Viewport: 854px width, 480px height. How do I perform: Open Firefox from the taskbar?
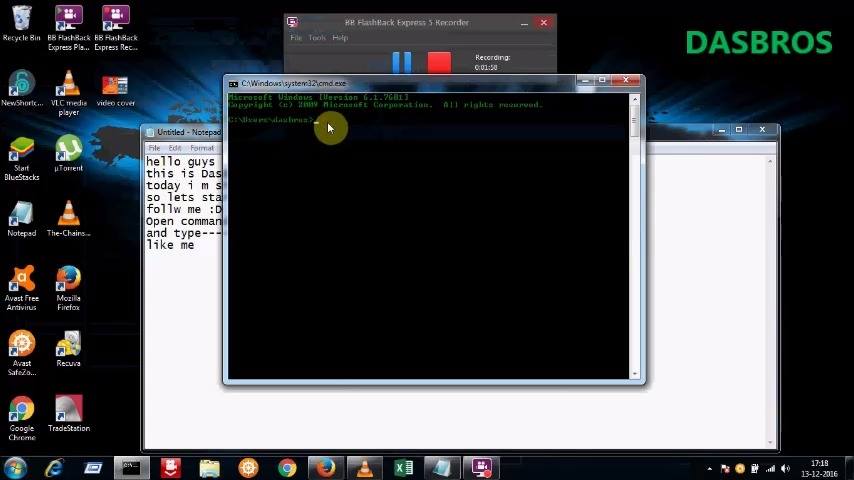(326, 468)
